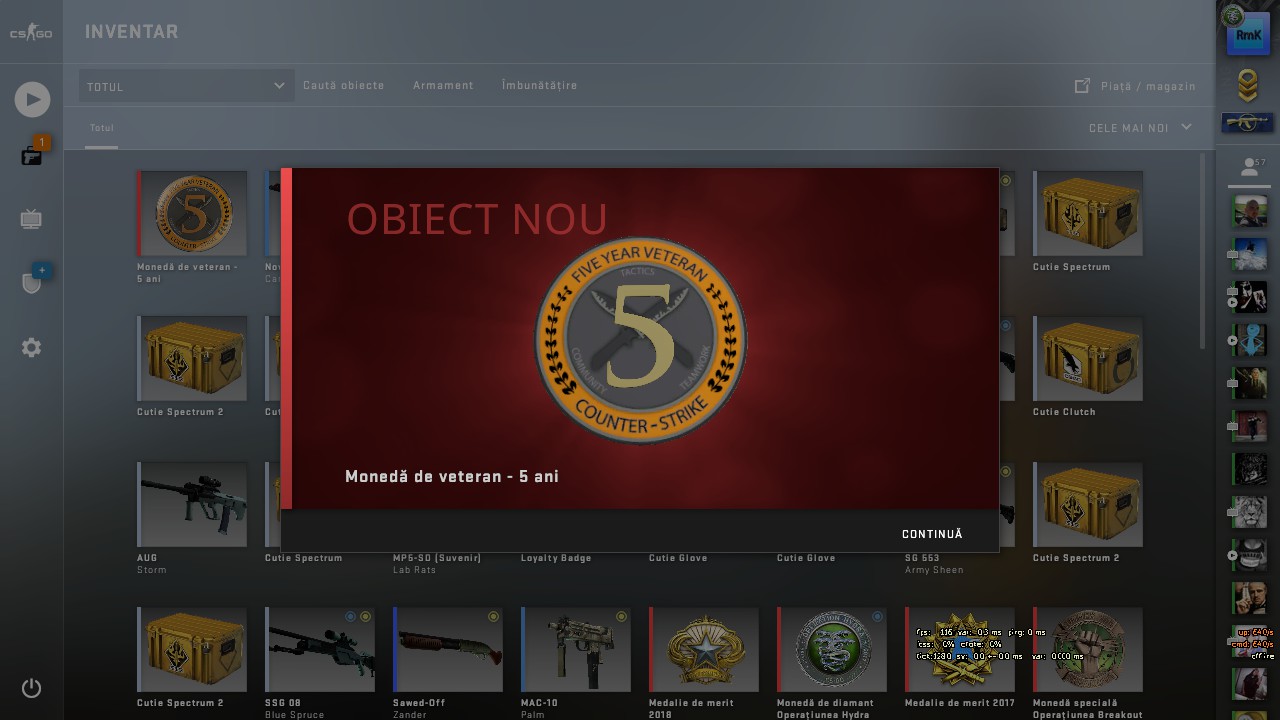Click the MP5-SD (Souvenir) item label
Image resolution: width=1280 pixels, height=720 pixels.
pos(437,558)
